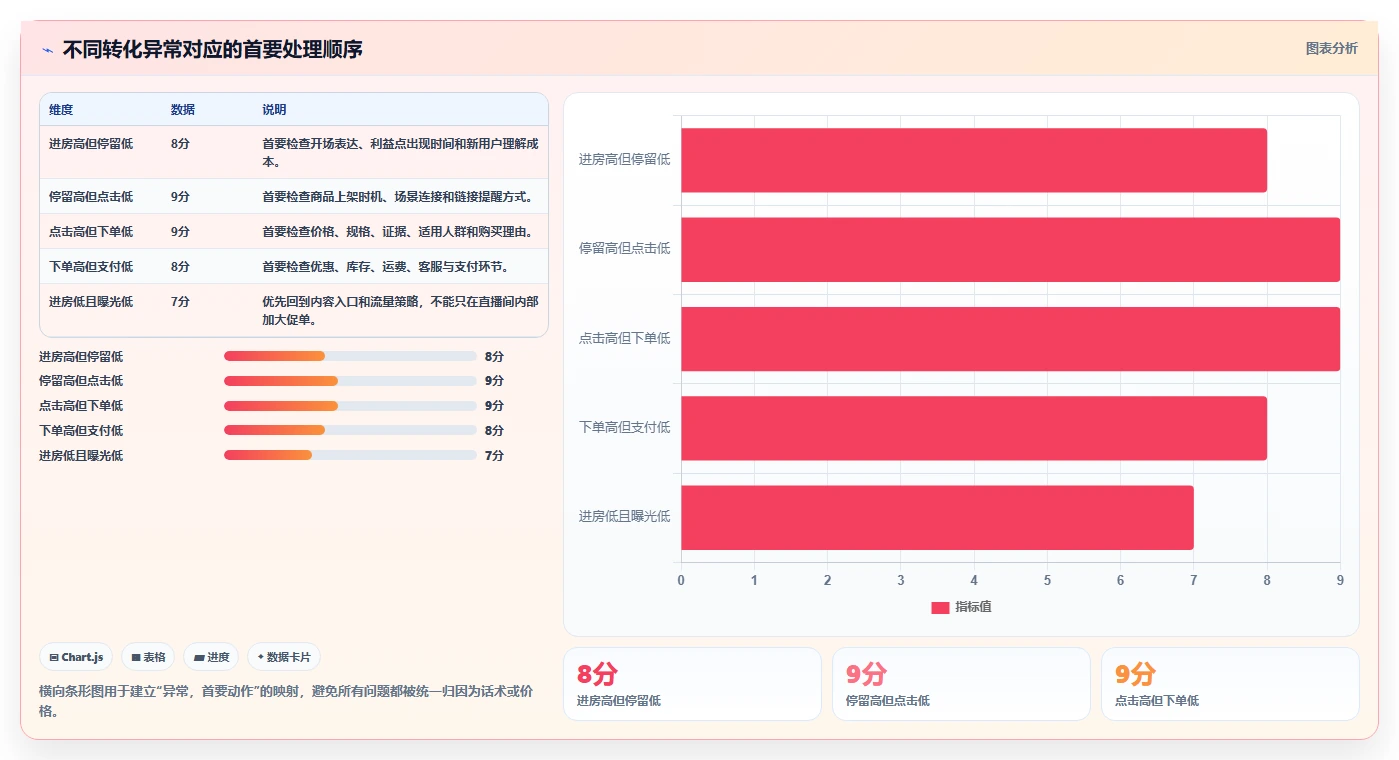Click the y-axis label 进房高但停留低
The height and width of the screenshot is (760, 1399).
624,160
